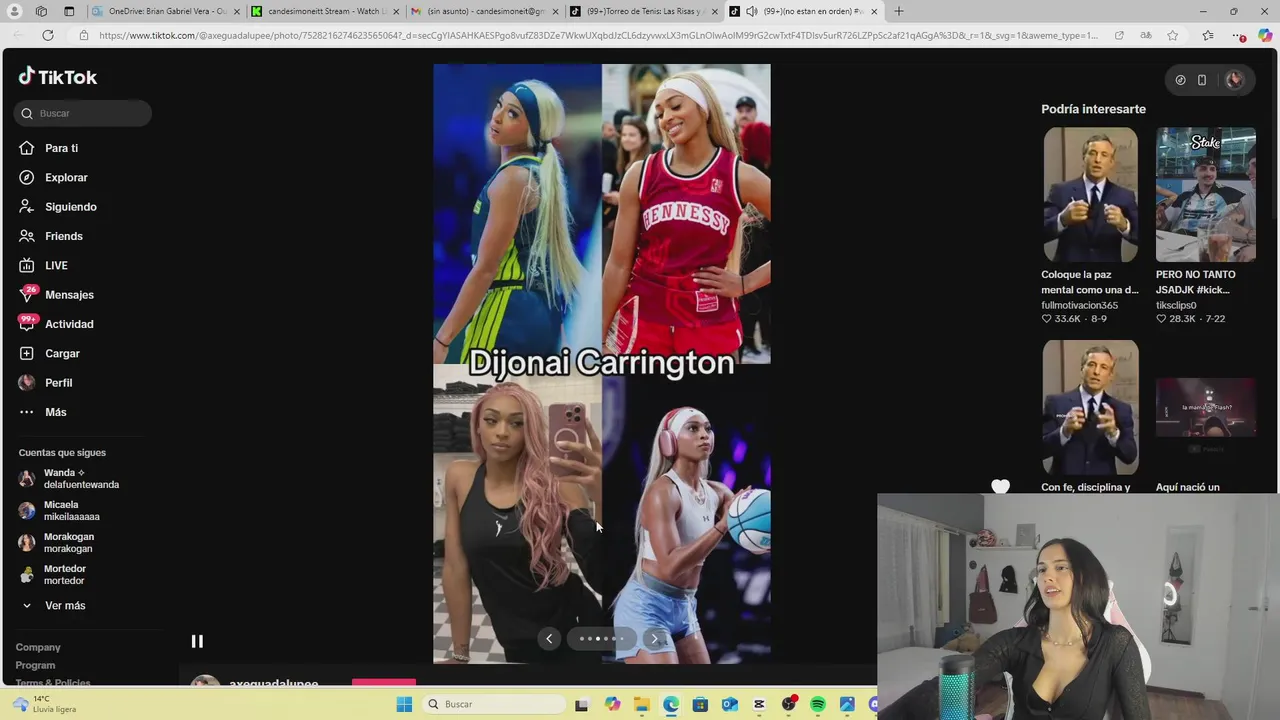The width and height of the screenshot is (1280, 720).
Task: Focus the TikTok Buscar search field
Action: 83,113
